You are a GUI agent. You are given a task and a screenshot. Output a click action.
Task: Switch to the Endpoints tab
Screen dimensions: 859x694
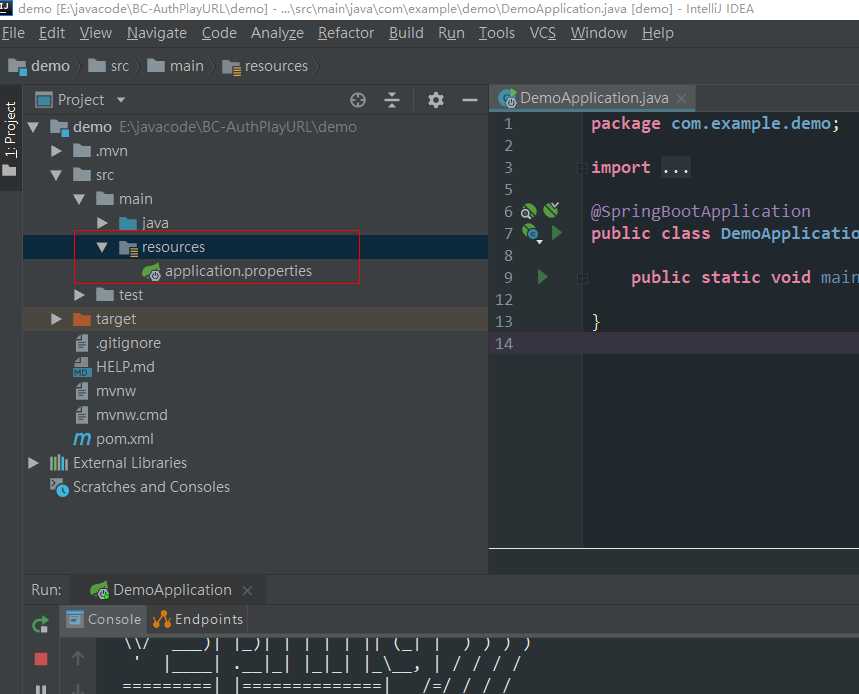[x=198, y=619]
